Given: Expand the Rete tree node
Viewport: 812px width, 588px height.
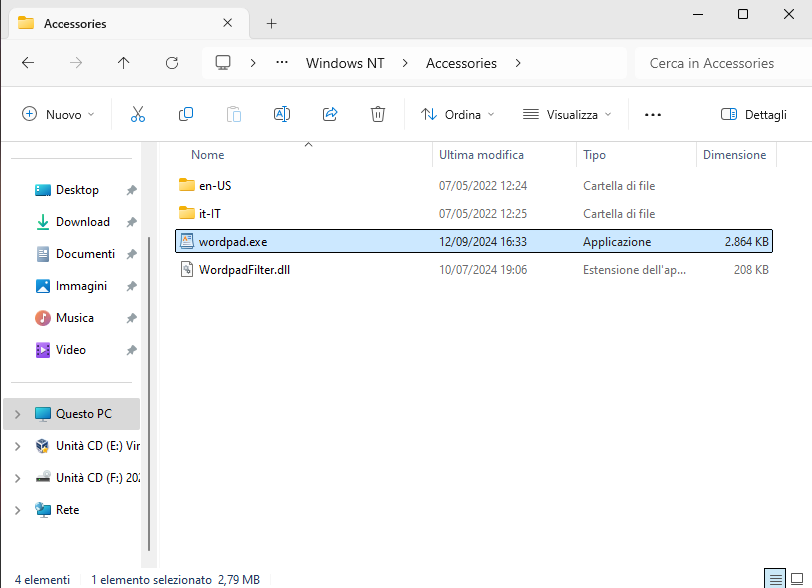Looking at the screenshot, I should coord(18,510).
